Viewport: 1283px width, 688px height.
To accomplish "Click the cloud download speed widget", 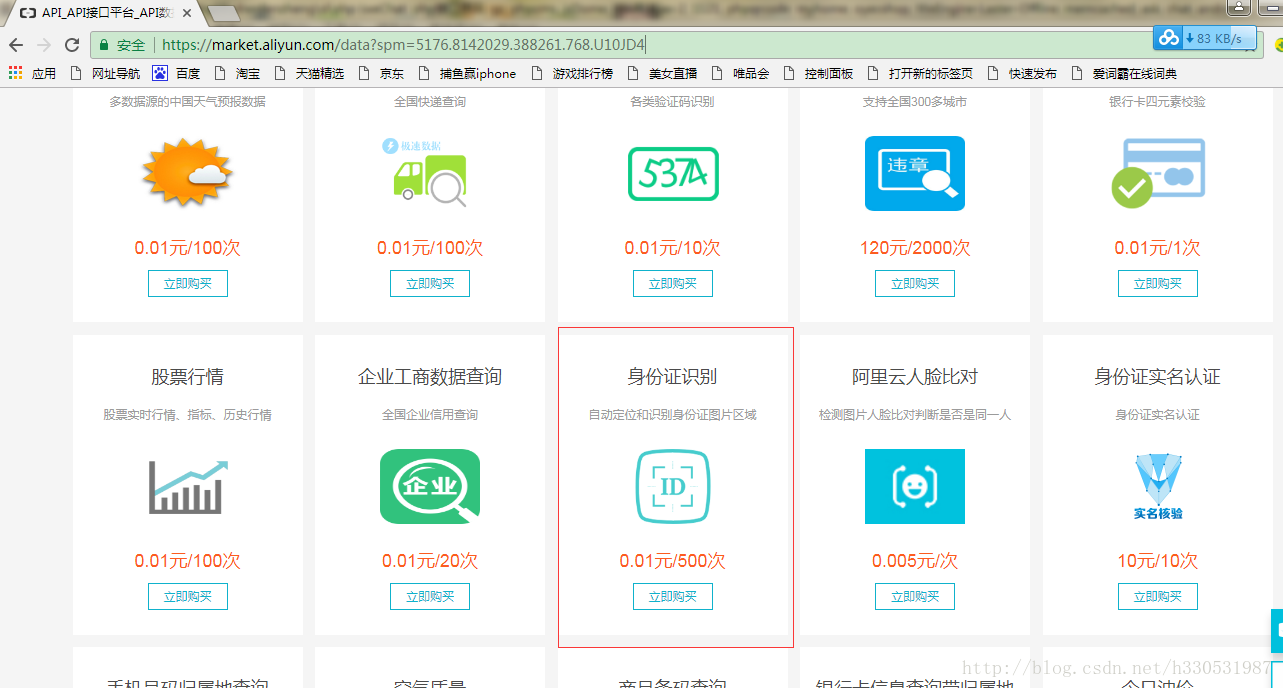I will [x=1203, y=38].
